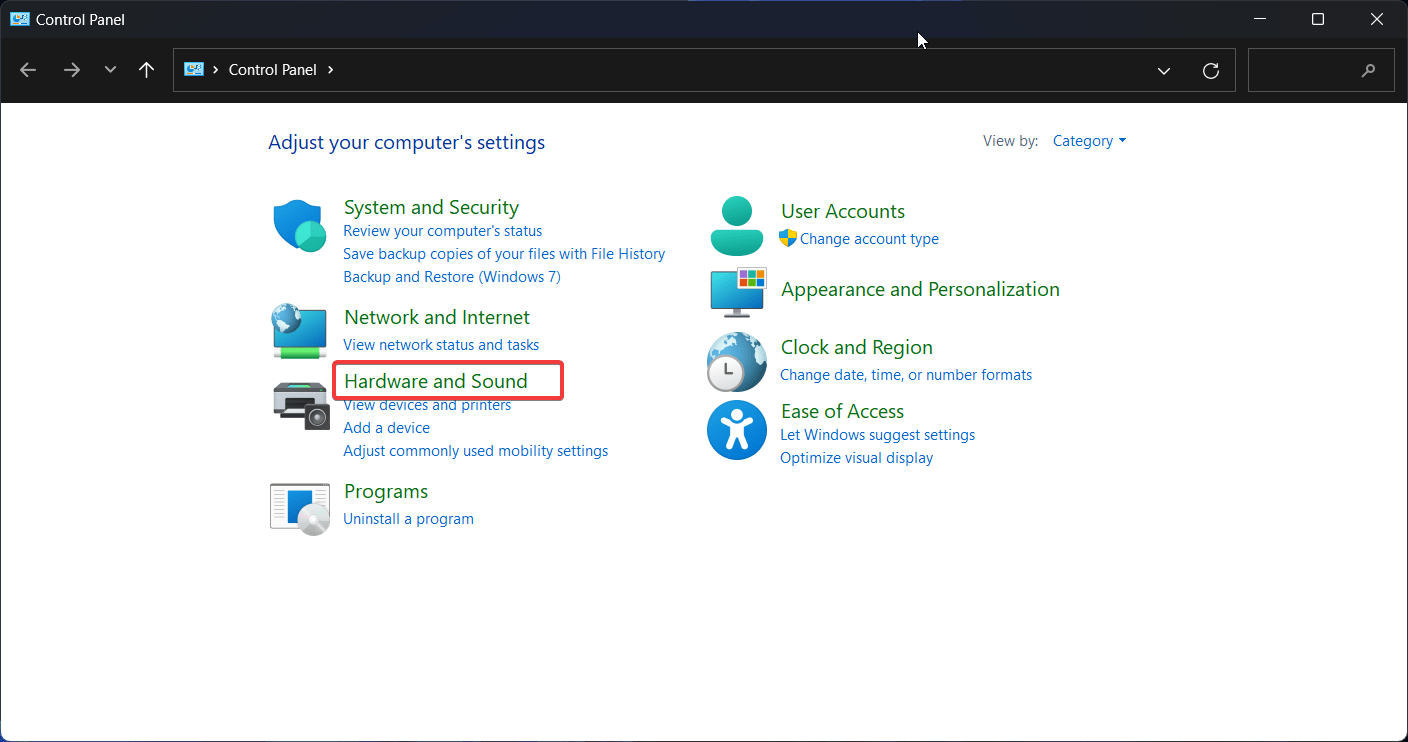The width and height of the screenshot is (1408, 742).
Task: Go up one level with up arrow
Action: (x=147, y=70)
